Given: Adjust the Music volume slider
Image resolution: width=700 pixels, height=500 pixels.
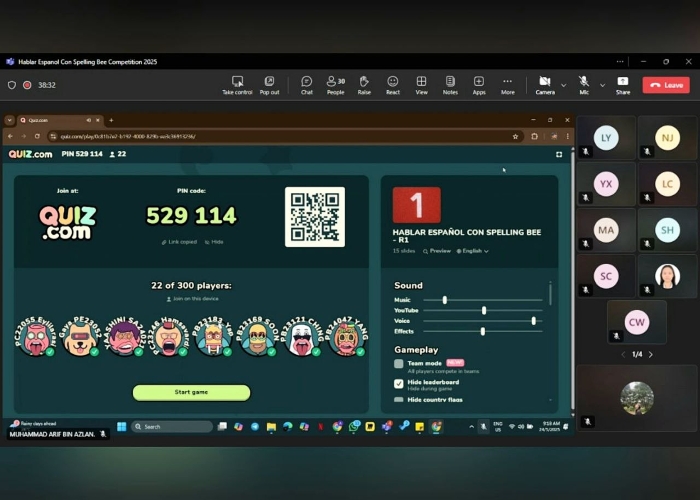Looking at the screenshot, I should 445,300.
